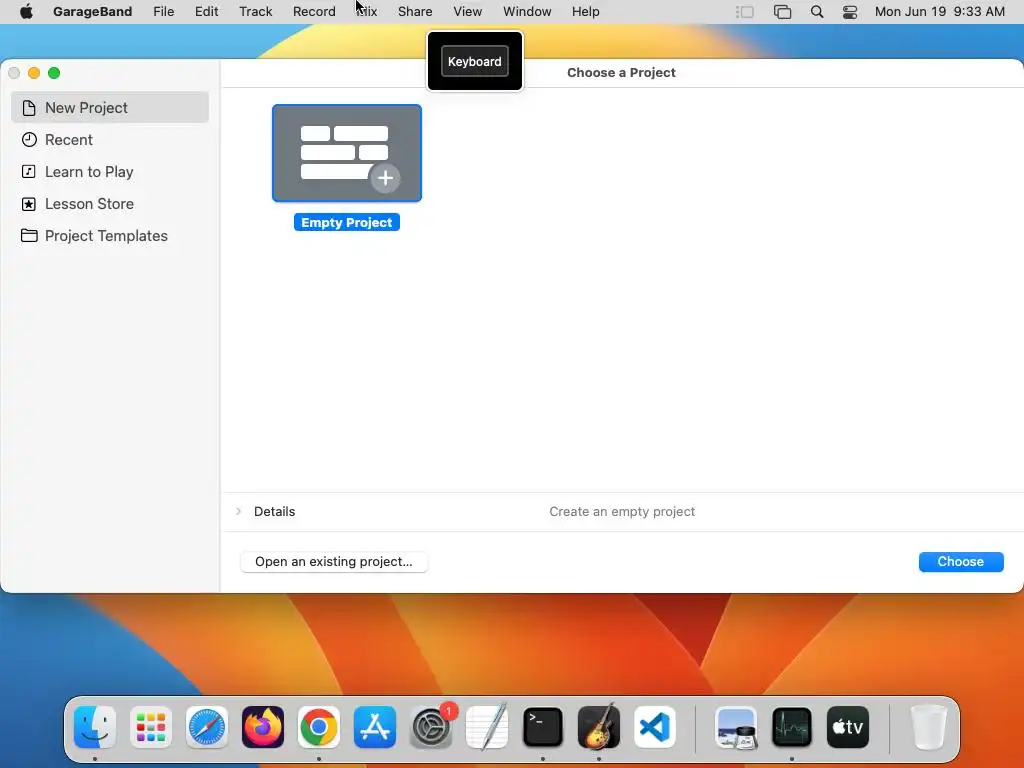The image size is (1024, 768).
Task: Open App Store from the Dock
Action: [375, 727]
